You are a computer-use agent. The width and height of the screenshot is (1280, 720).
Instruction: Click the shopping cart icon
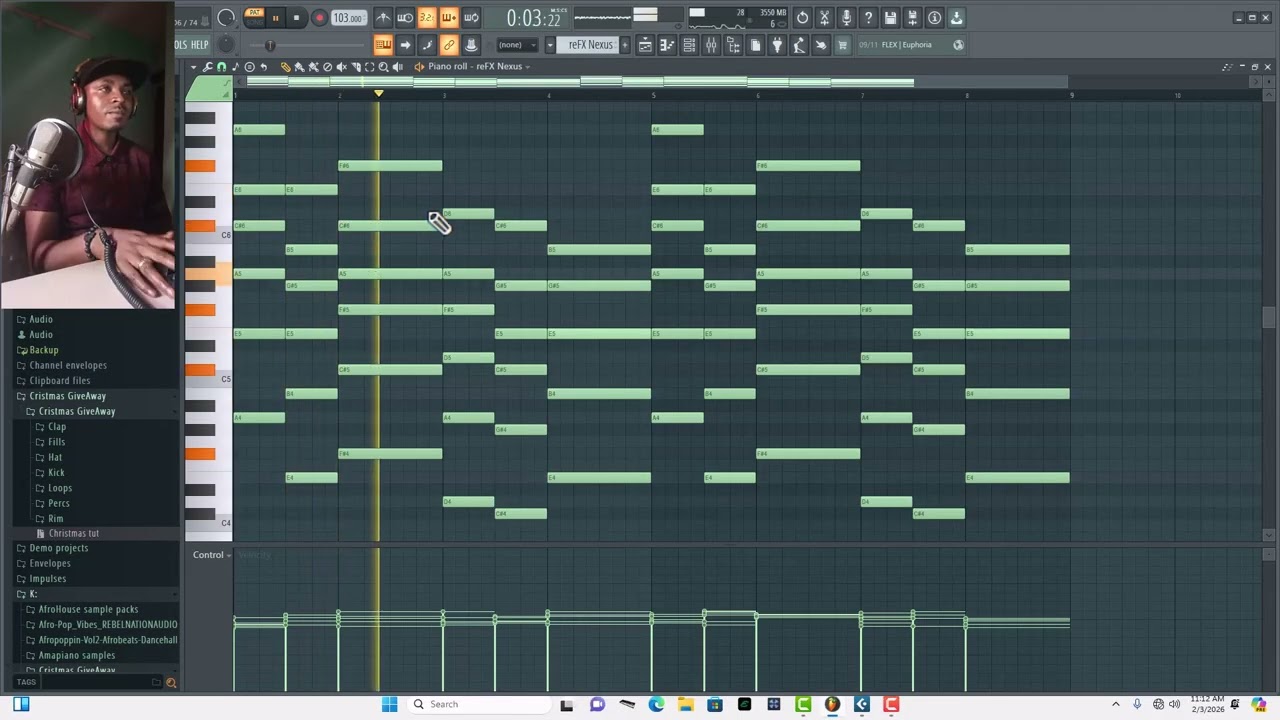point(843,45)
